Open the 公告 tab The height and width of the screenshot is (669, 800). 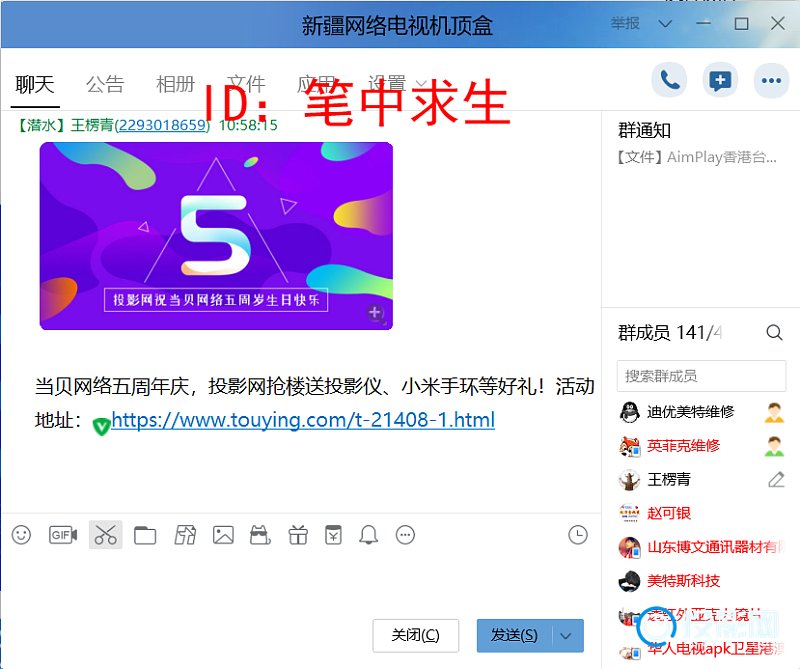point(105,85)
